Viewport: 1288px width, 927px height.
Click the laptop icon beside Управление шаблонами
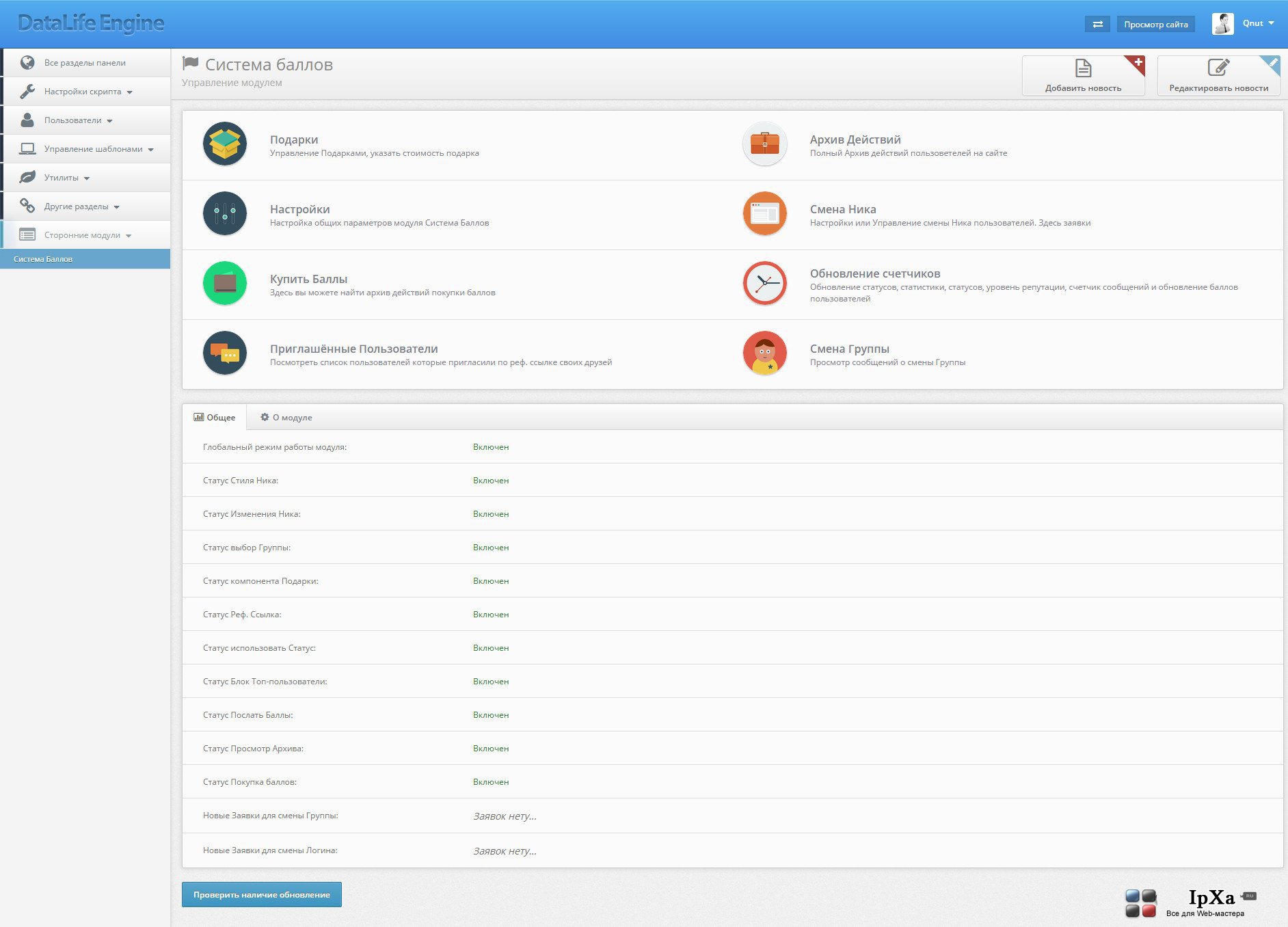click(x=27, y=148)
